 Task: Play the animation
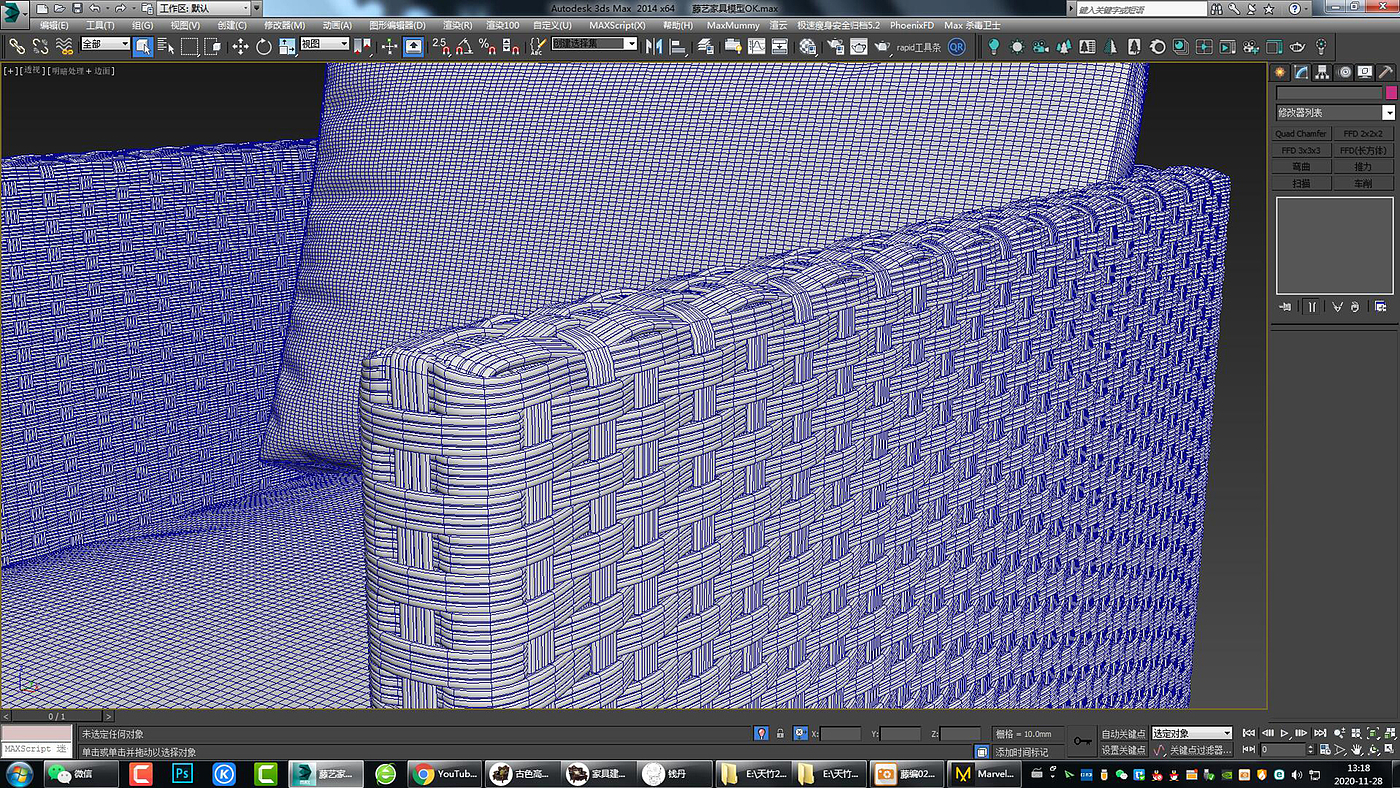point(1285,733)
